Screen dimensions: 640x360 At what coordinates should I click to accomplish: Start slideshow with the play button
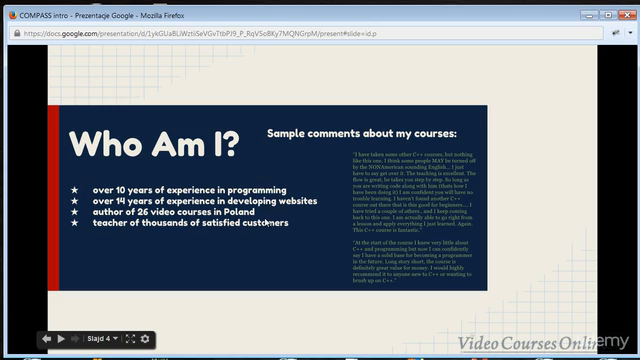tap(61, 339)
